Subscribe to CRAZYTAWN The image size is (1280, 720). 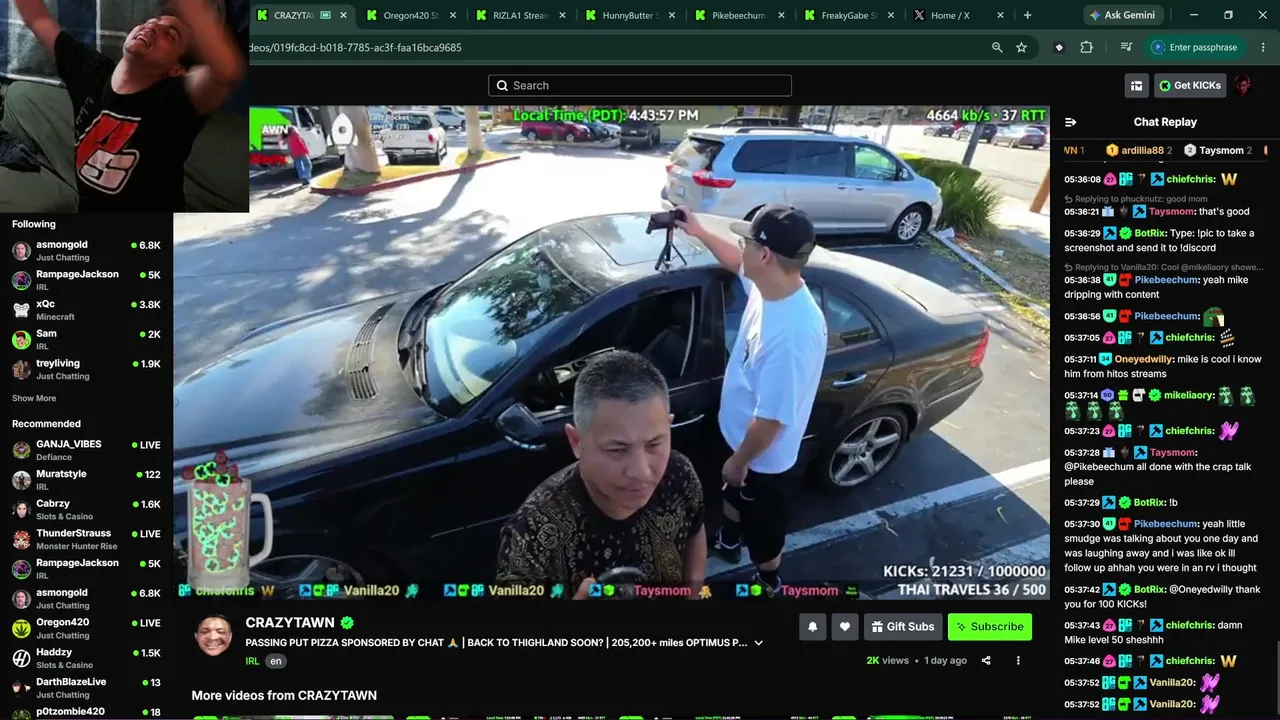pos(990,627)
